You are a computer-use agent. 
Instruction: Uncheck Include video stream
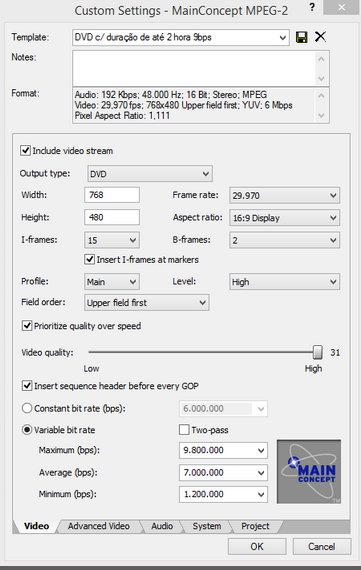25,150
